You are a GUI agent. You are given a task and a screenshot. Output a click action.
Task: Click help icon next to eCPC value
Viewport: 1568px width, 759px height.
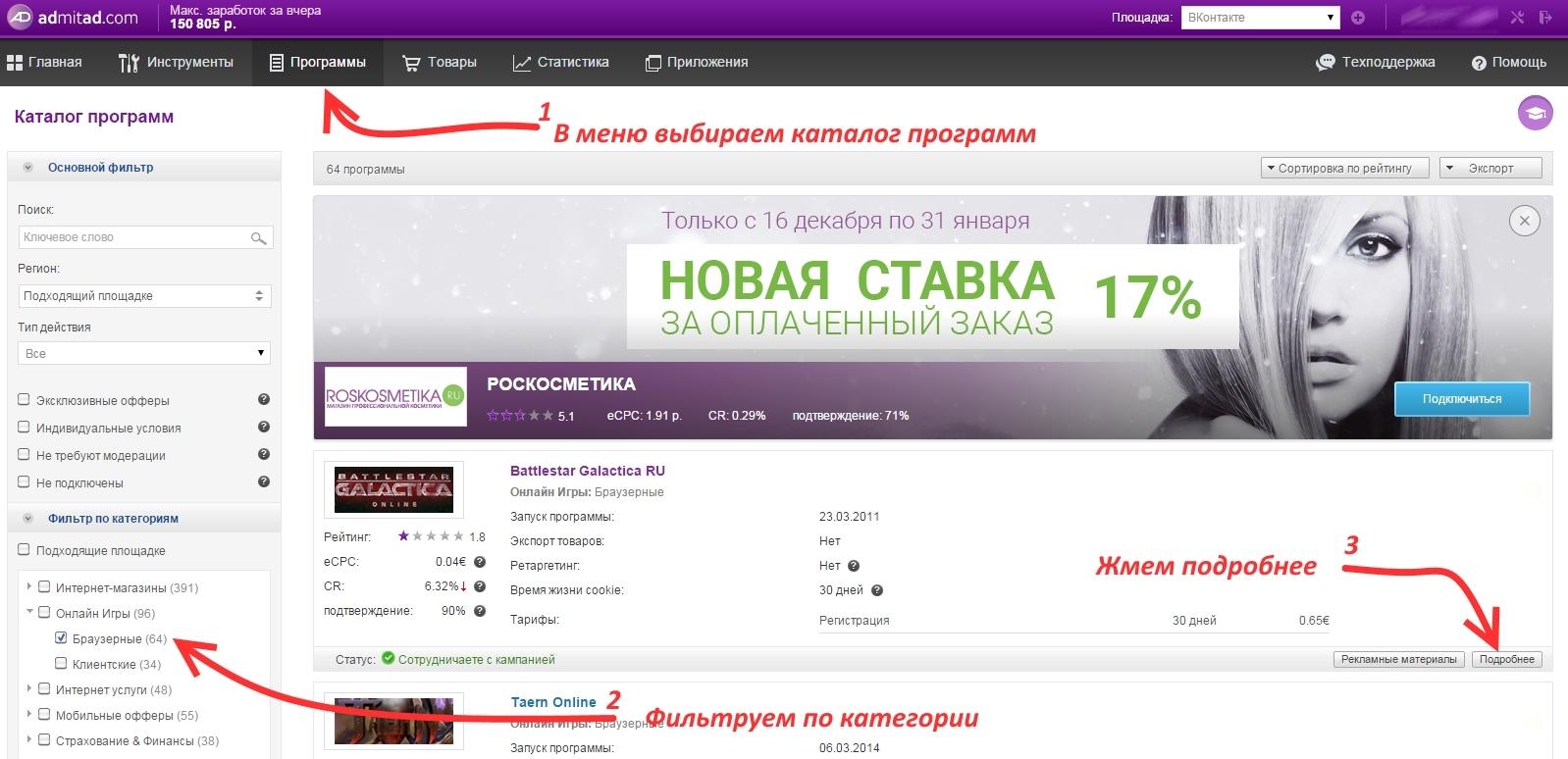[x=480, y=562]
